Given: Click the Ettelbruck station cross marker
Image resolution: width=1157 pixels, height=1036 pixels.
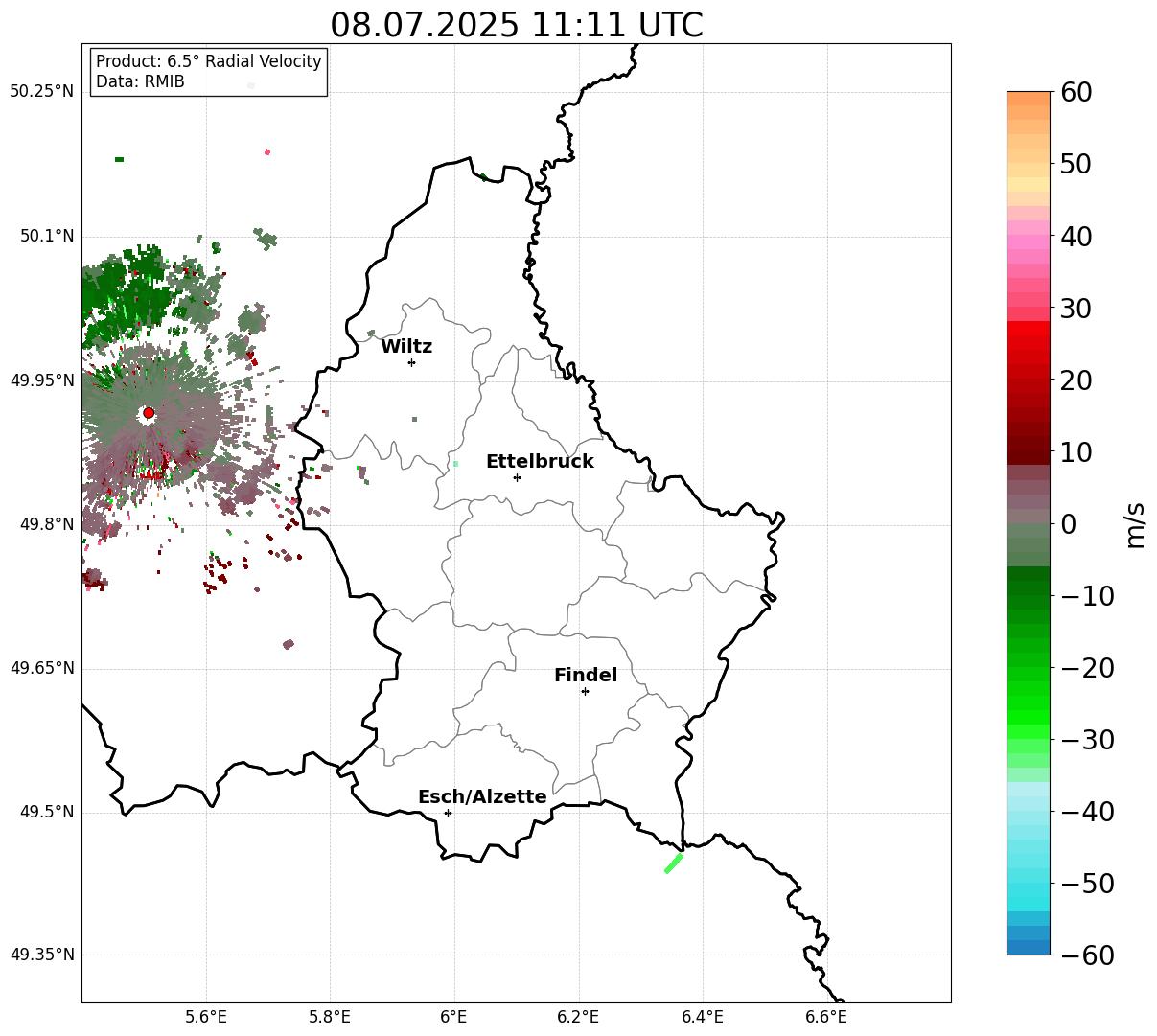Looking at the screenshot, I should pyautogui.click(x=517, y=477).
